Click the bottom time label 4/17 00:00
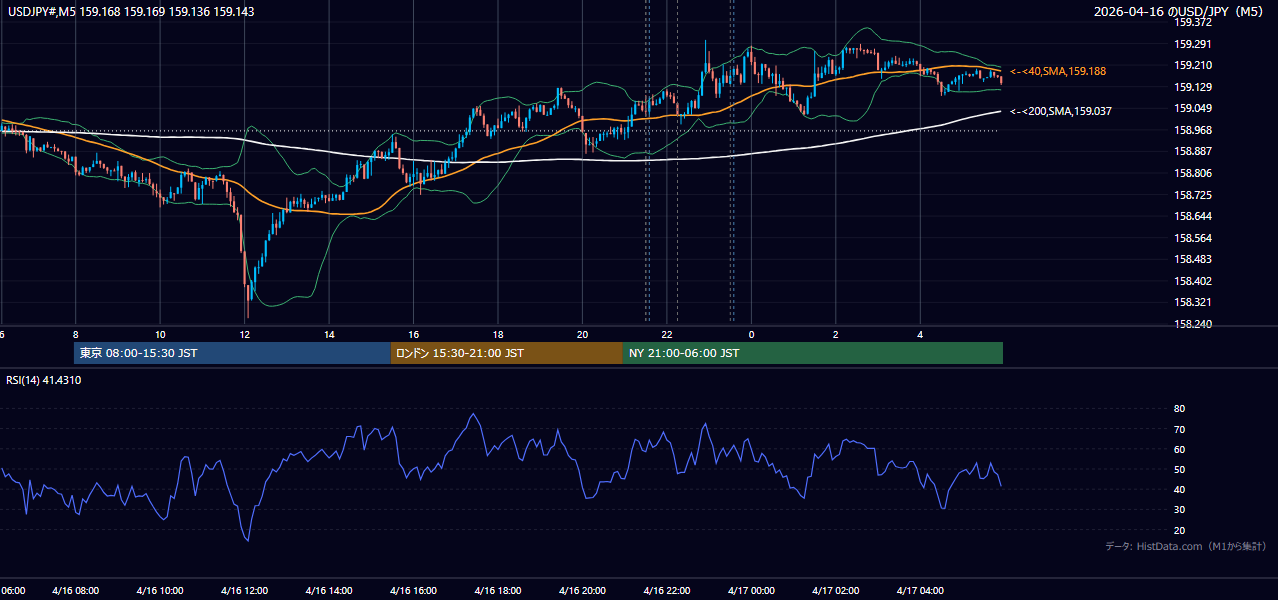Image resolution: width=1278 pixels, height=600 pixels. (x=751, y=591)
